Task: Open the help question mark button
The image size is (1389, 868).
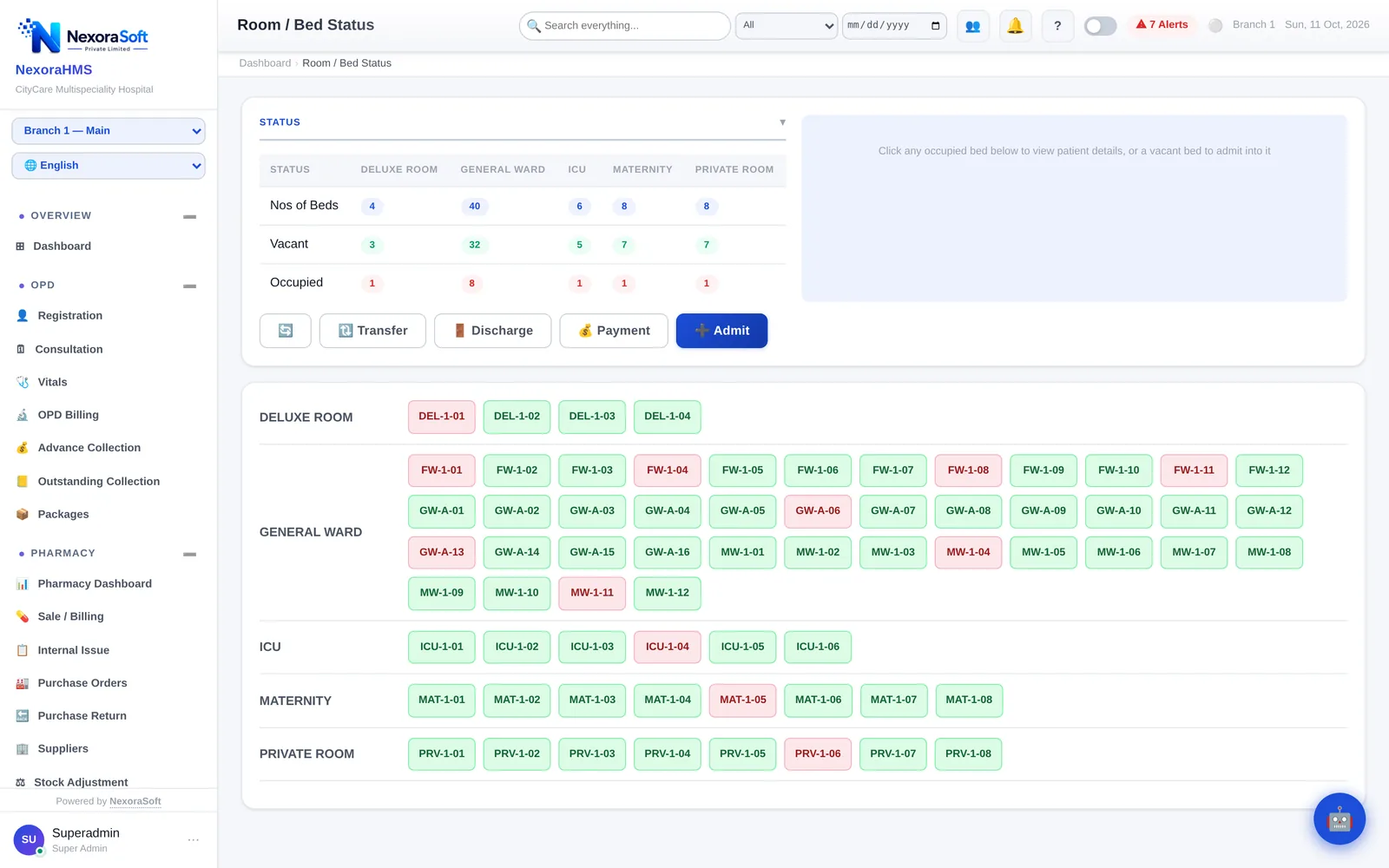Action: tap(1057, 26)
